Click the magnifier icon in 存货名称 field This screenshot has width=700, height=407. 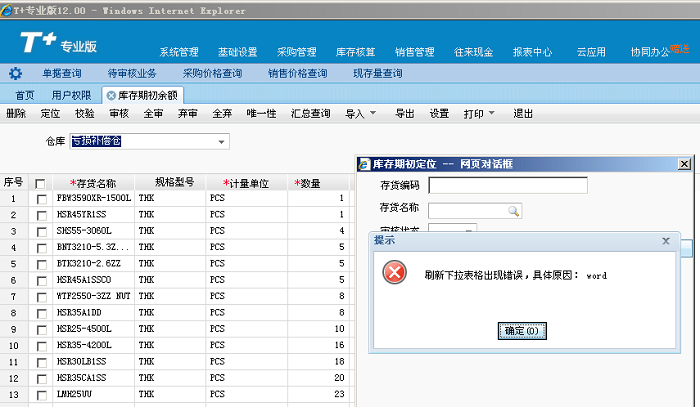tap(513, 211)
